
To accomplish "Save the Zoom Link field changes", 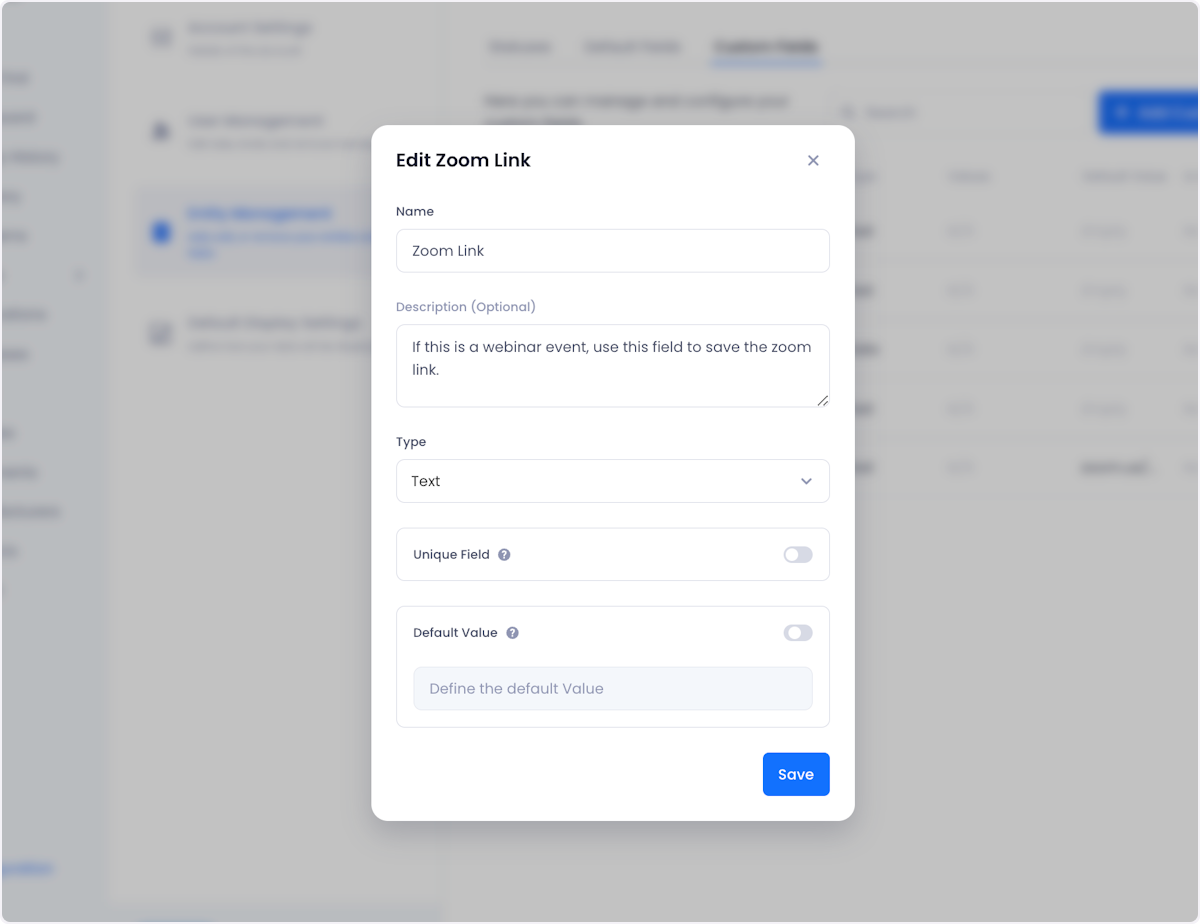I will click(x=796, y=774).
